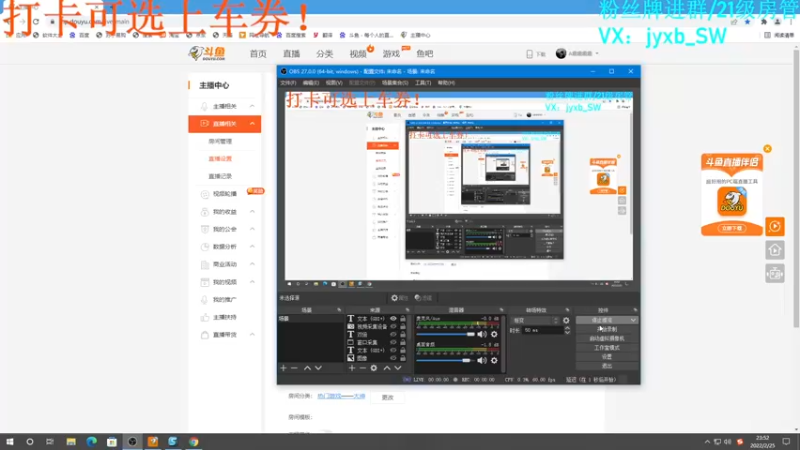Screen dimensions: 800x450
Task: Open Edge browser from the taskbar
Action: 91,441
